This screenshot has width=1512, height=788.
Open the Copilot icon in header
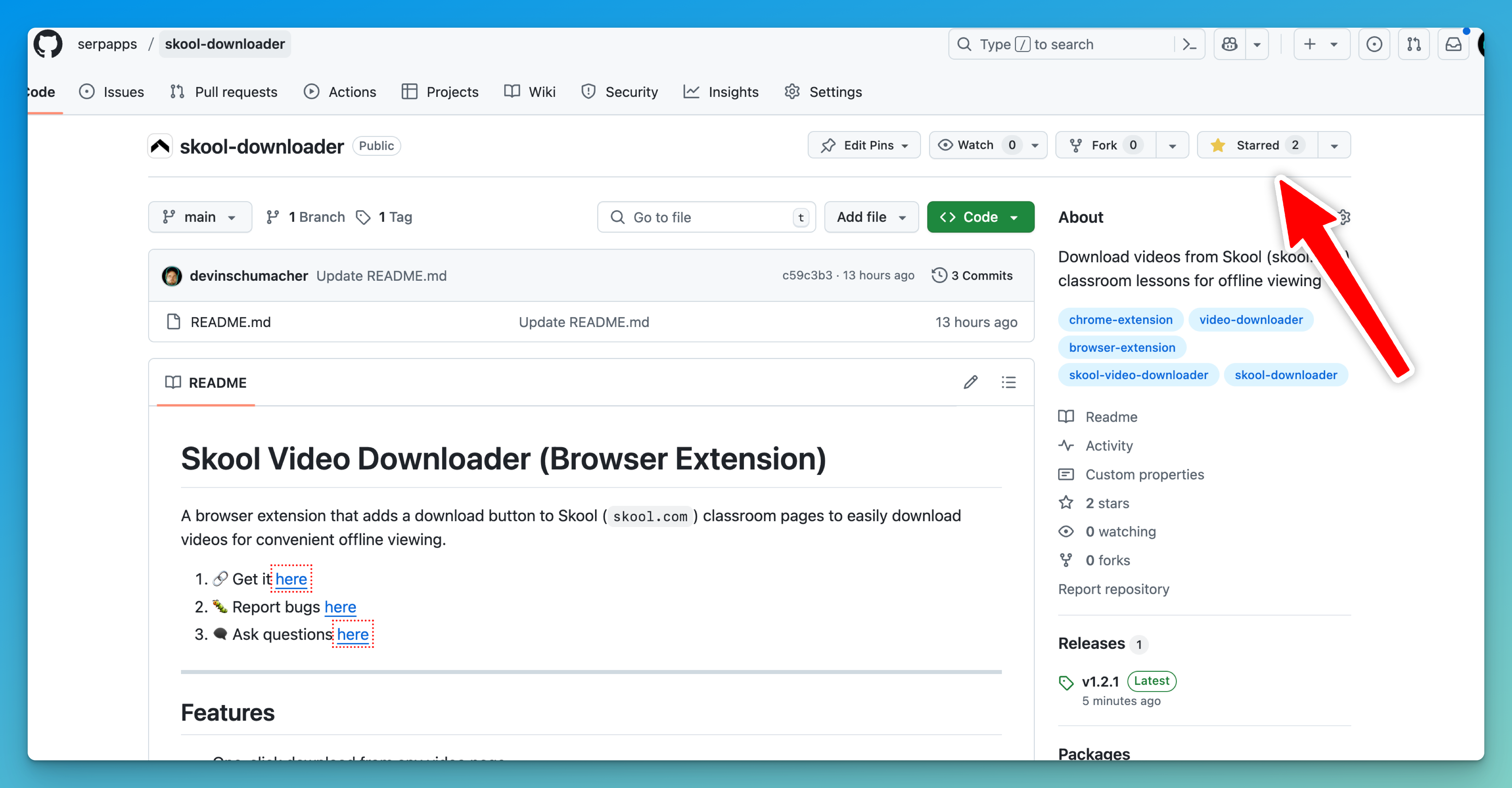tap(1229, 44)
